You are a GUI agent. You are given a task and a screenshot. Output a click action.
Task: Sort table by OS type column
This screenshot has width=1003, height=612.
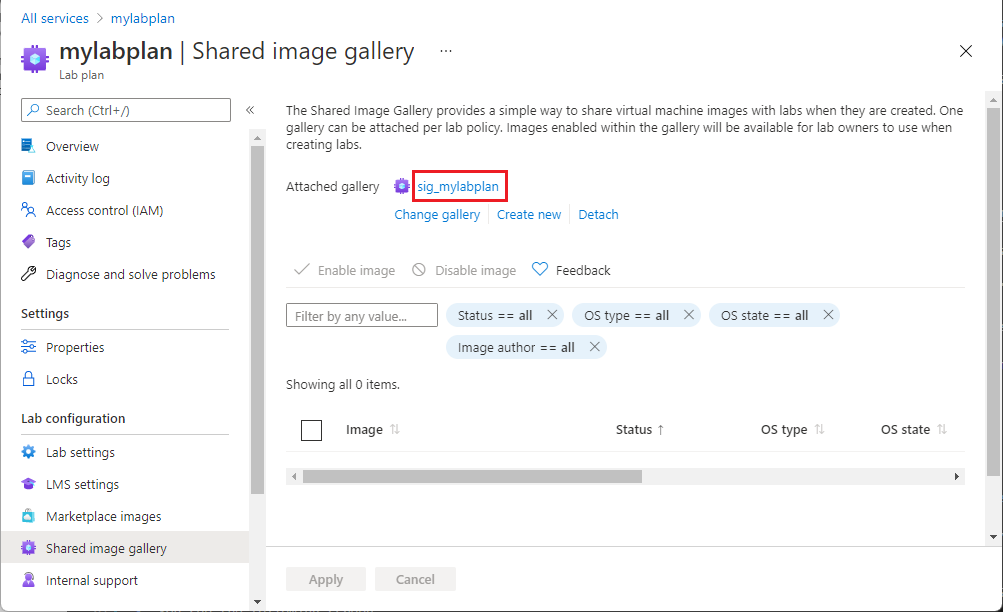[792, 430]
